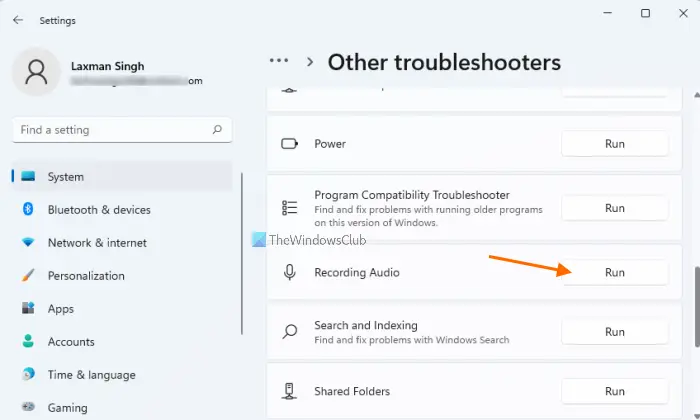Click the Bluetooth icon in sidebar

pos(28,209)
